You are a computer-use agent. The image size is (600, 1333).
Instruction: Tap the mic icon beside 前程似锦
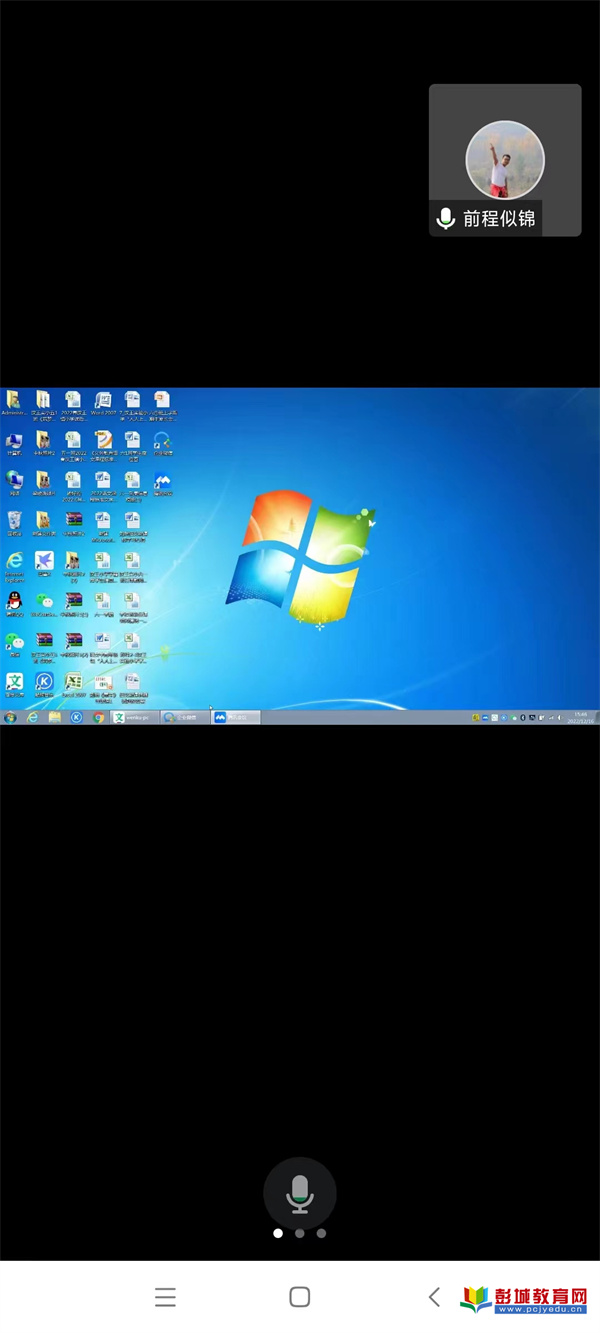(x=445, y=219)
